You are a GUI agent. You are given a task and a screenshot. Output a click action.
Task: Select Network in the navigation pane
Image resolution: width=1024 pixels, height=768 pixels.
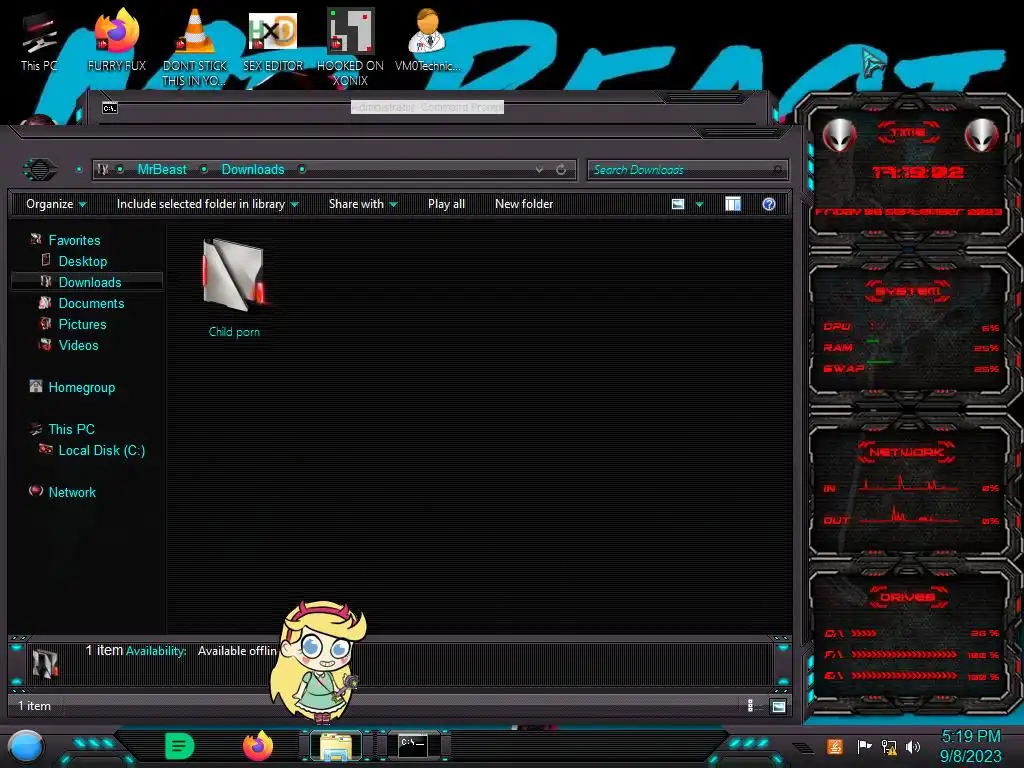point(72,492)
